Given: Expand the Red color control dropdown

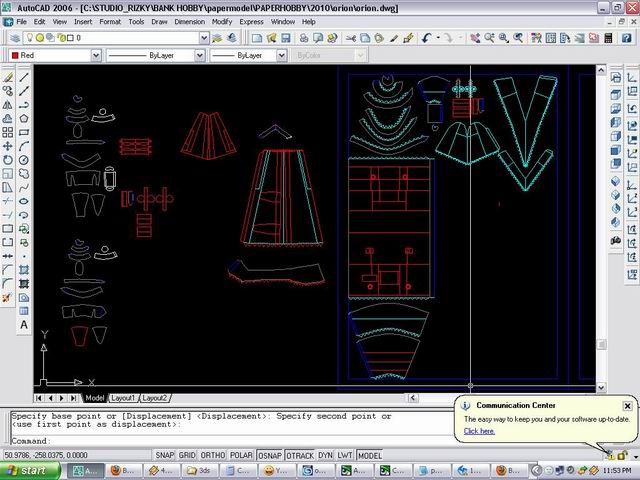Looking at the screenshot, I should click(96, 55).
